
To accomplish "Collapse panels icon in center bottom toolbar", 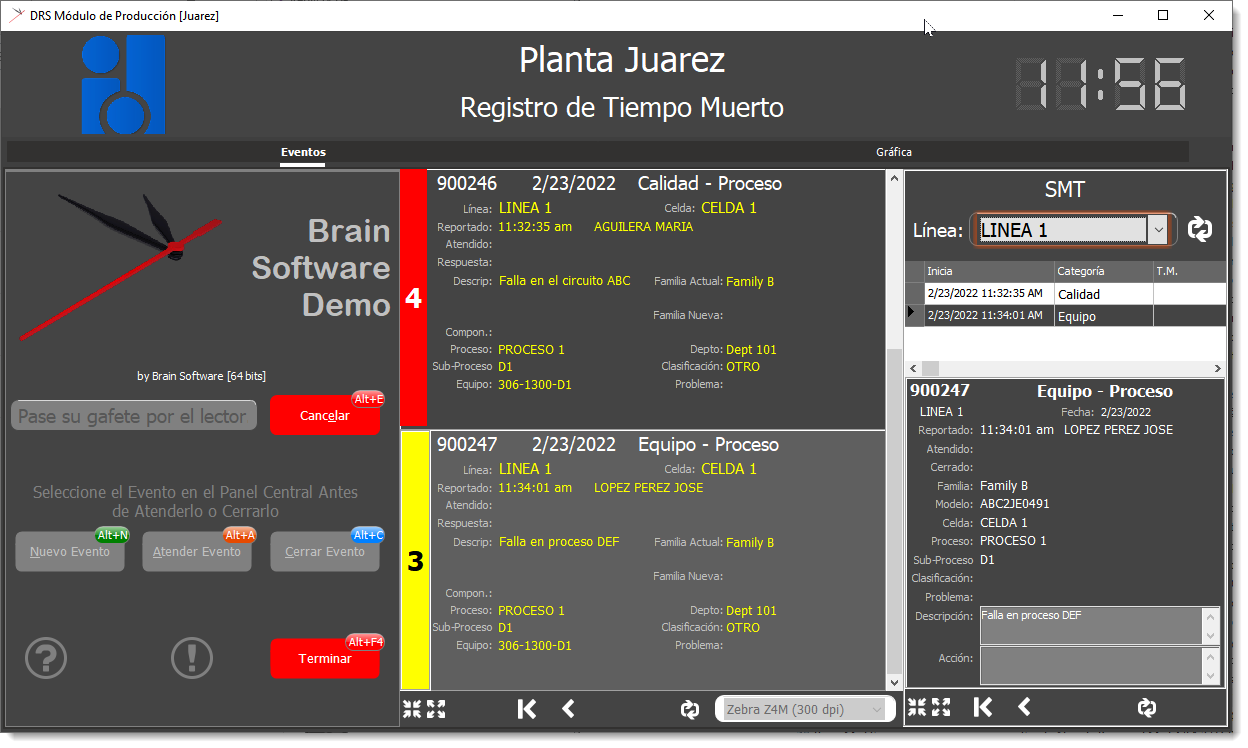I will click(412, 709).
